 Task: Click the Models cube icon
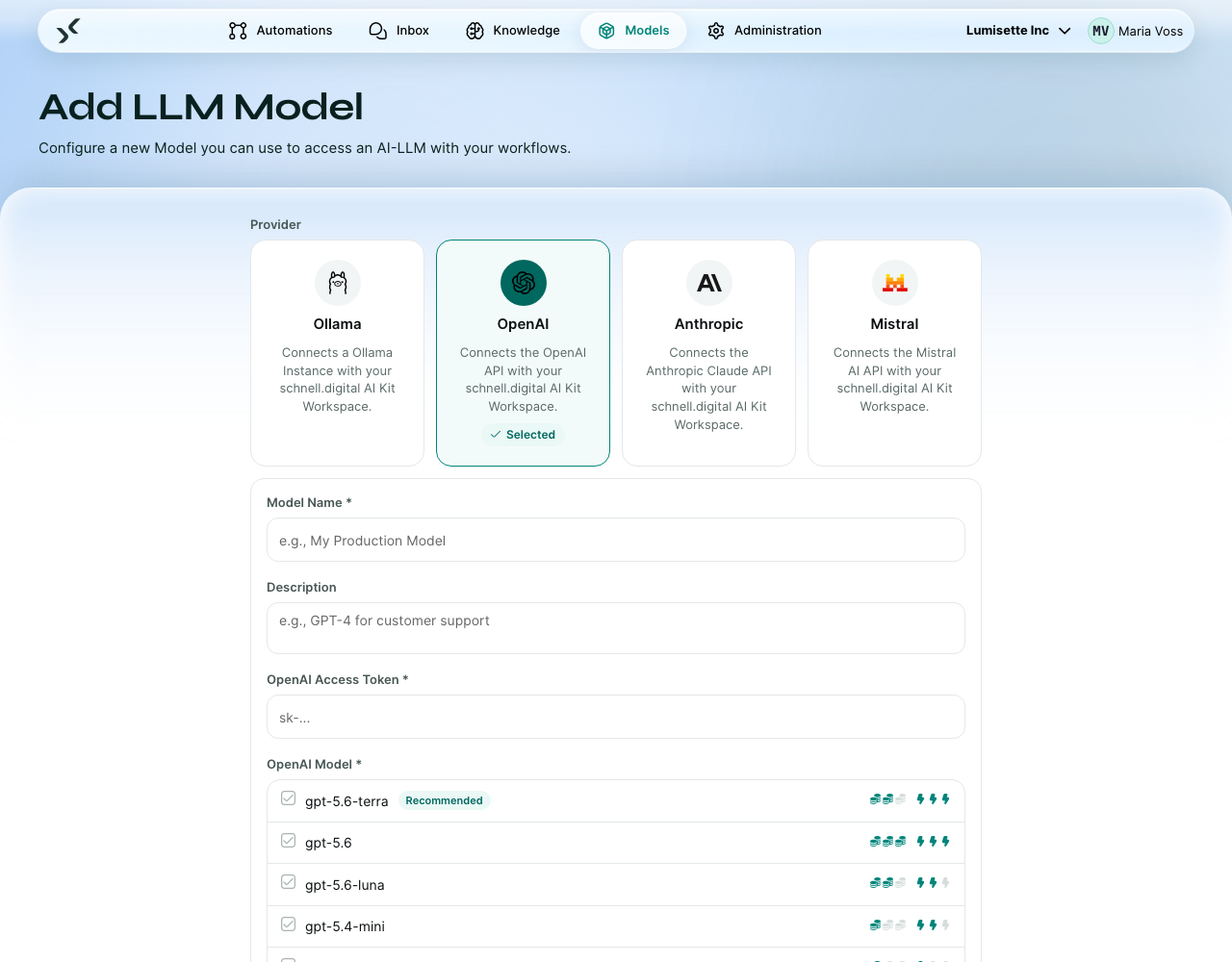coord(606,31)
